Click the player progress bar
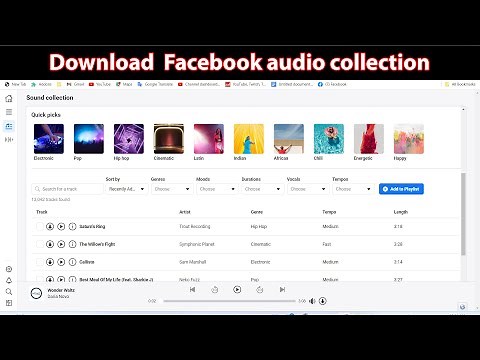This screenshot has width=480, height=360. coord(229,301)
